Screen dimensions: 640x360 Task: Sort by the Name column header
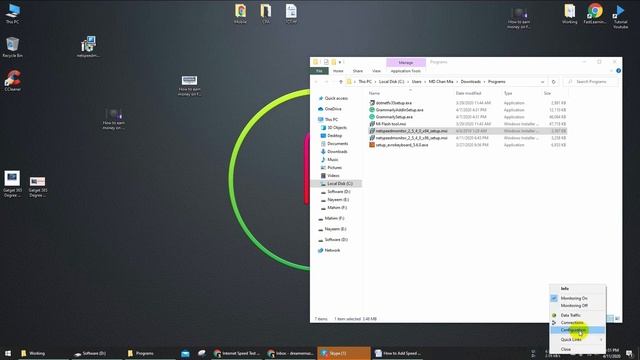(x=374, y=93)
